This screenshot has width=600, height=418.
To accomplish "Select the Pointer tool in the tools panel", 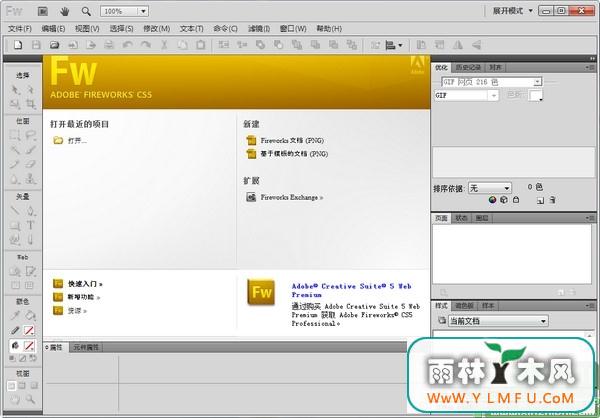I will coord(15,90).
